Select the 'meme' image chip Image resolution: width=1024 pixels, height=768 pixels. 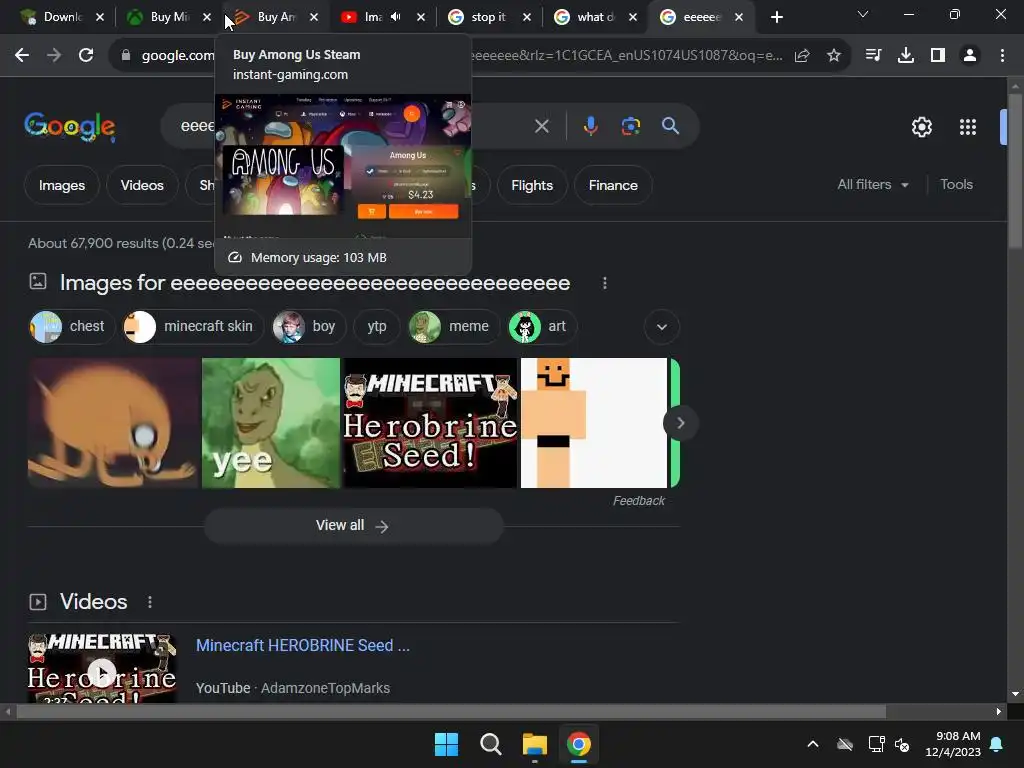[x=453, y=327]
